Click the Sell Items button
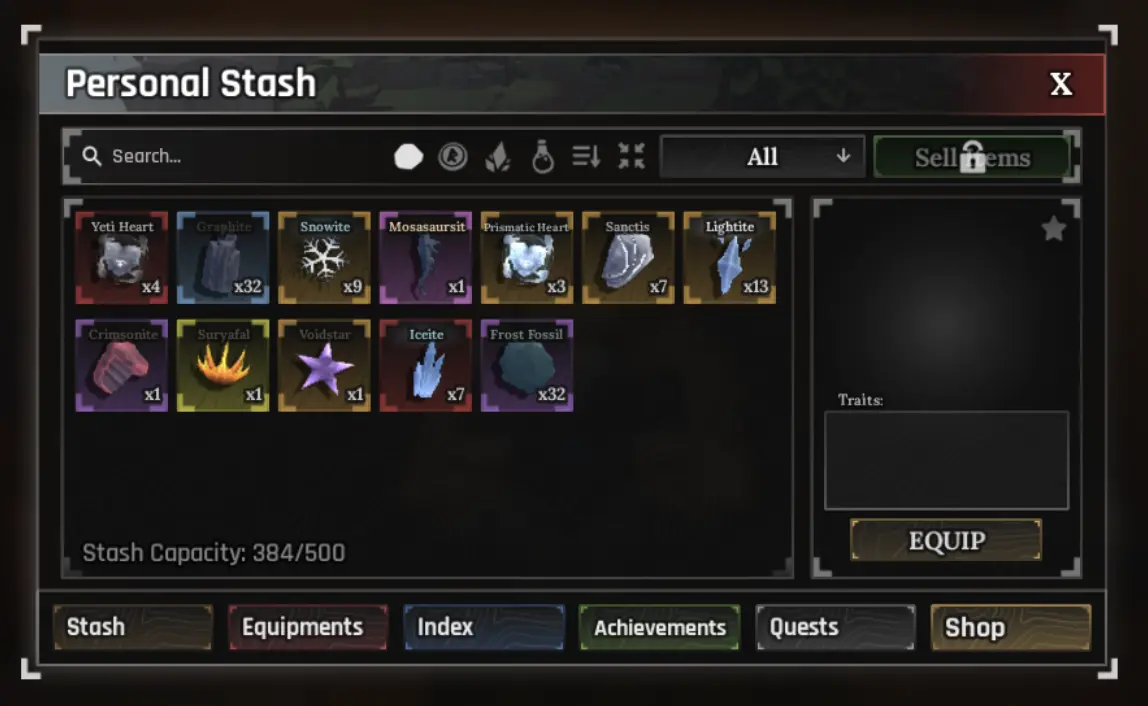This screenshot has height=706, width=1148. point(972,157)
